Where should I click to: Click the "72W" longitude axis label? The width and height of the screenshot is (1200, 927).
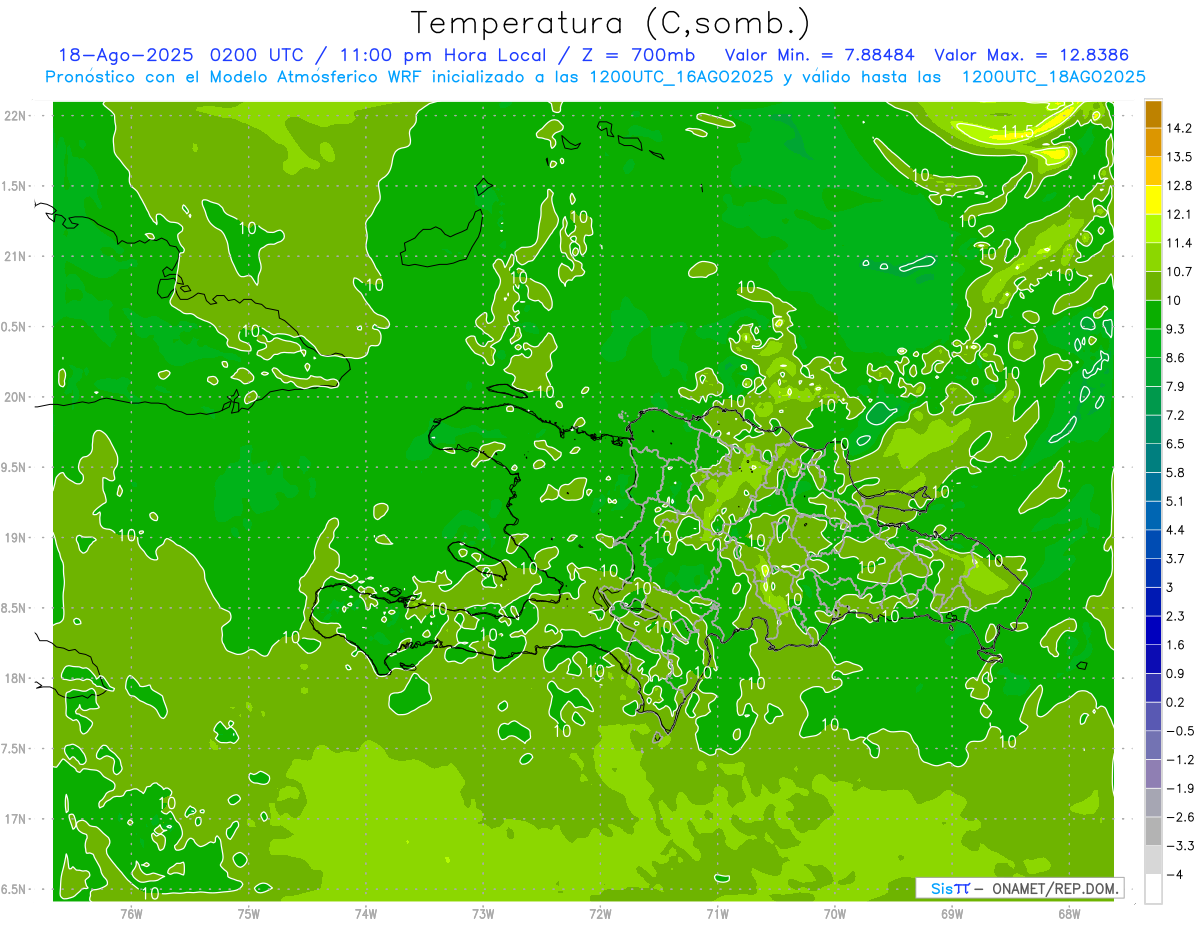(600, 914)
